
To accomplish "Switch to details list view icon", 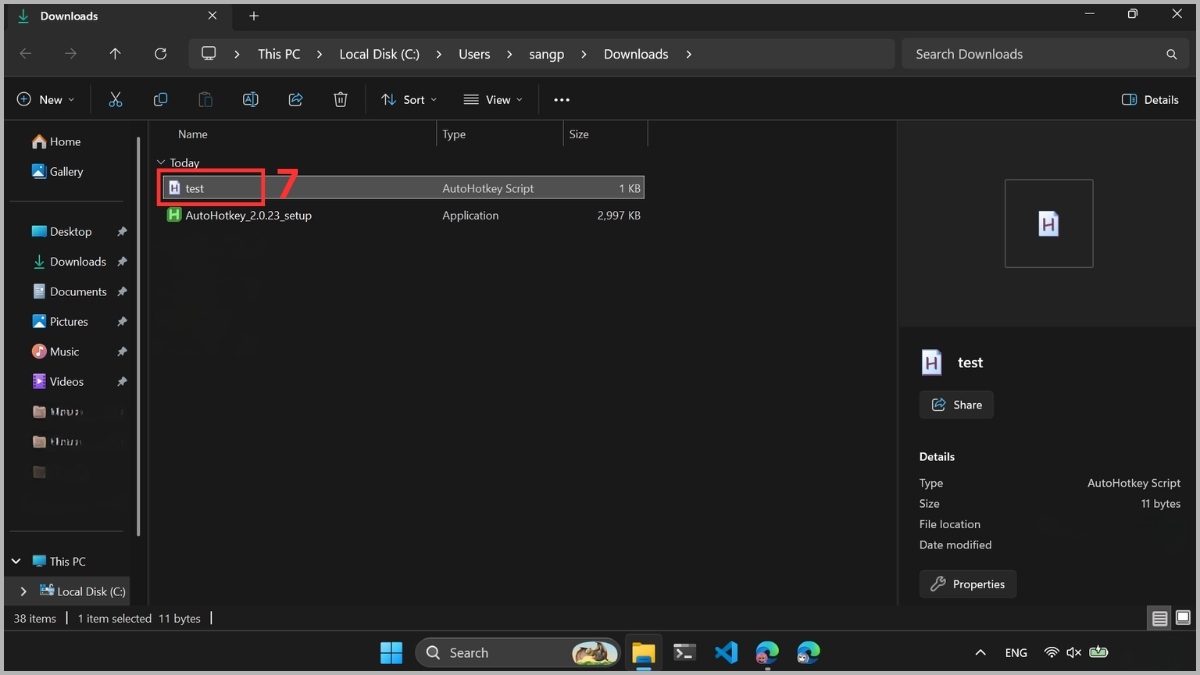I will click(1159, 619).
